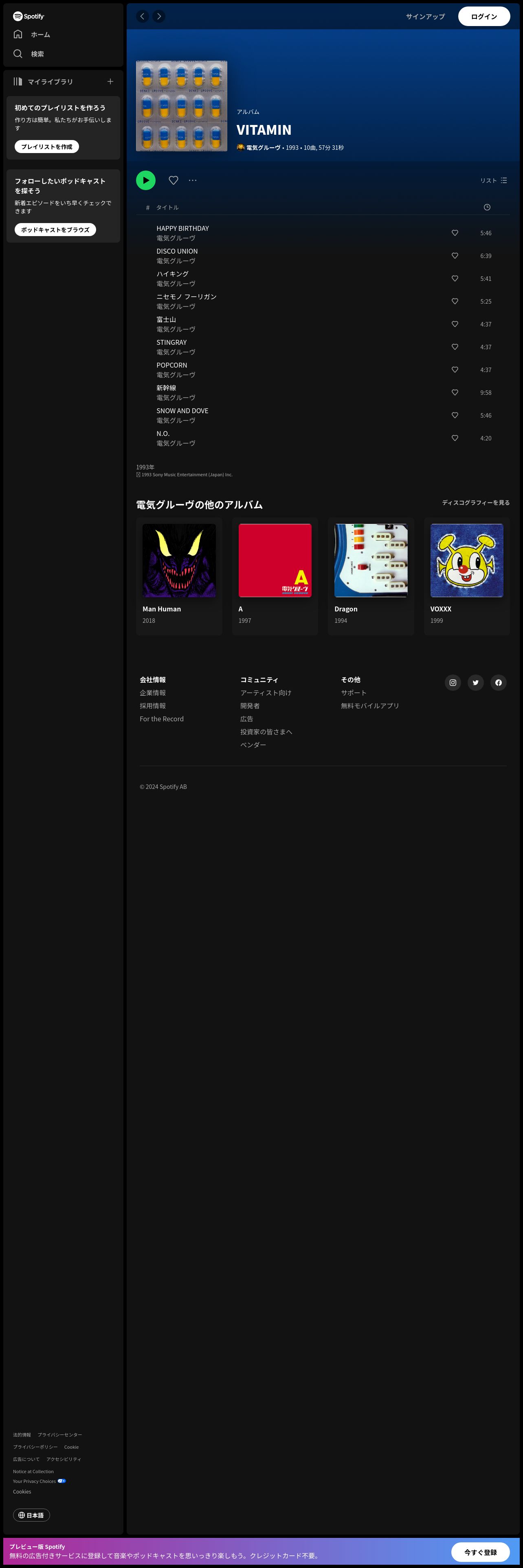Go forward with right chevron
Image resolution: width=523 pixels, height=1568 pixels.
(159, 16)
